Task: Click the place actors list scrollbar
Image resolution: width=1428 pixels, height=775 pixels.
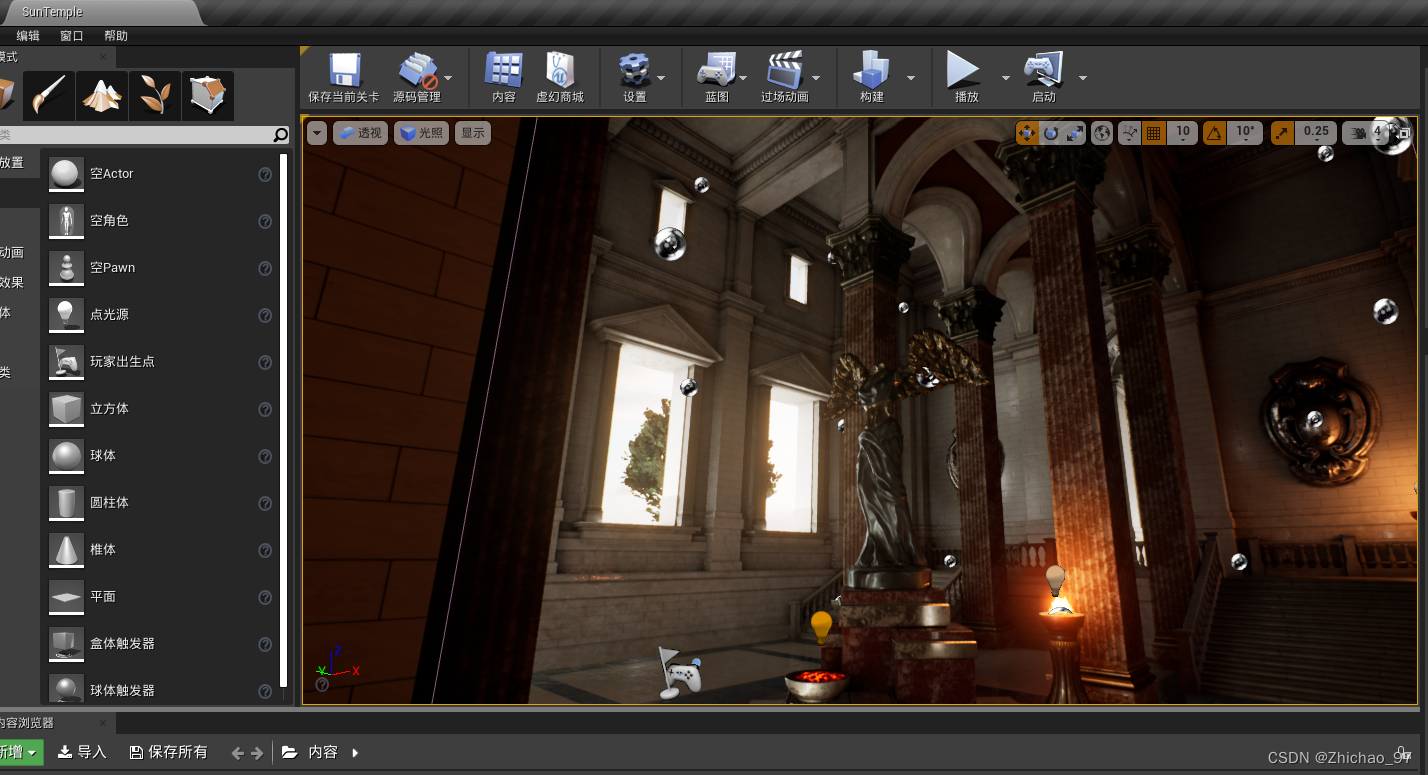Action: [x=284, y=420]
